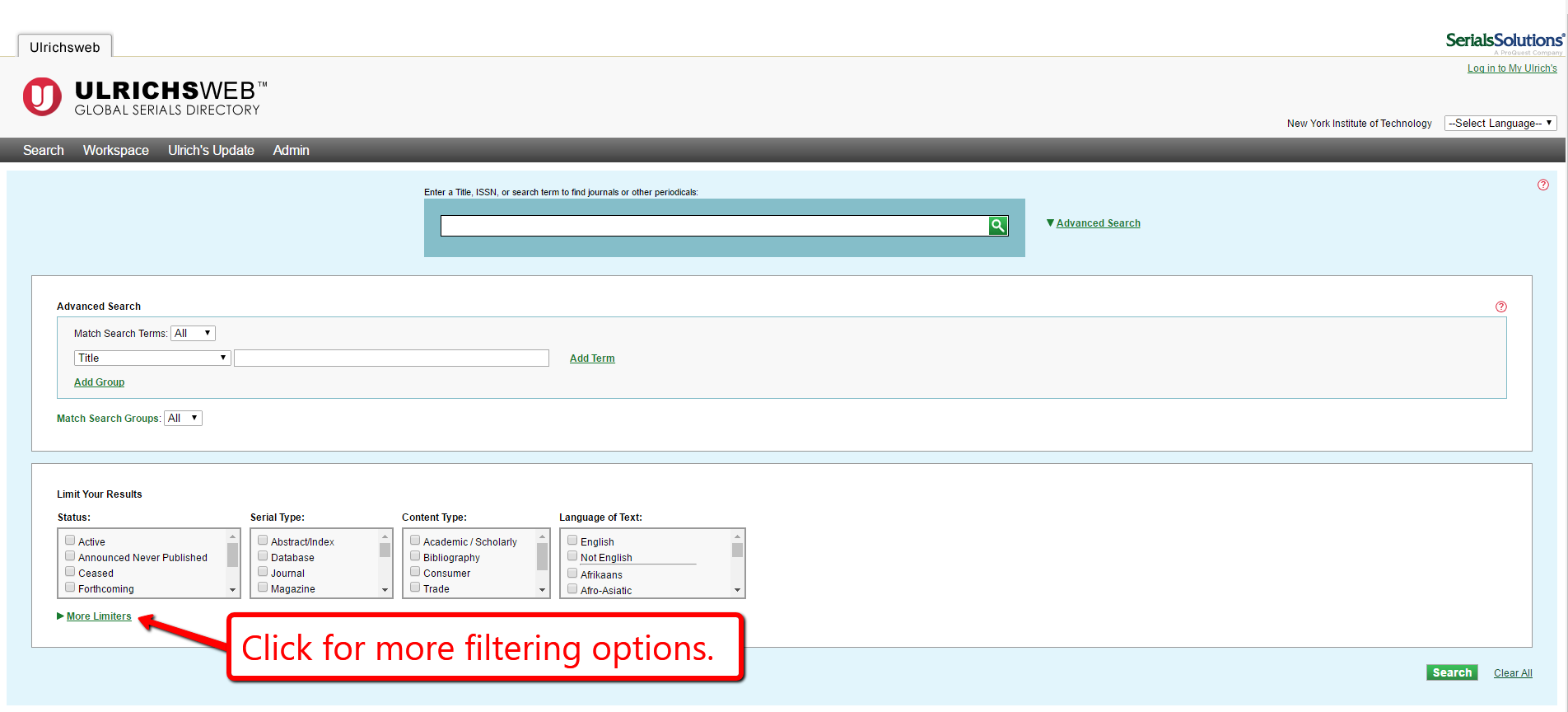Collapse the Advanced Search toggle link
This screenshot has width=1568, height=712.
[1098, 223]
